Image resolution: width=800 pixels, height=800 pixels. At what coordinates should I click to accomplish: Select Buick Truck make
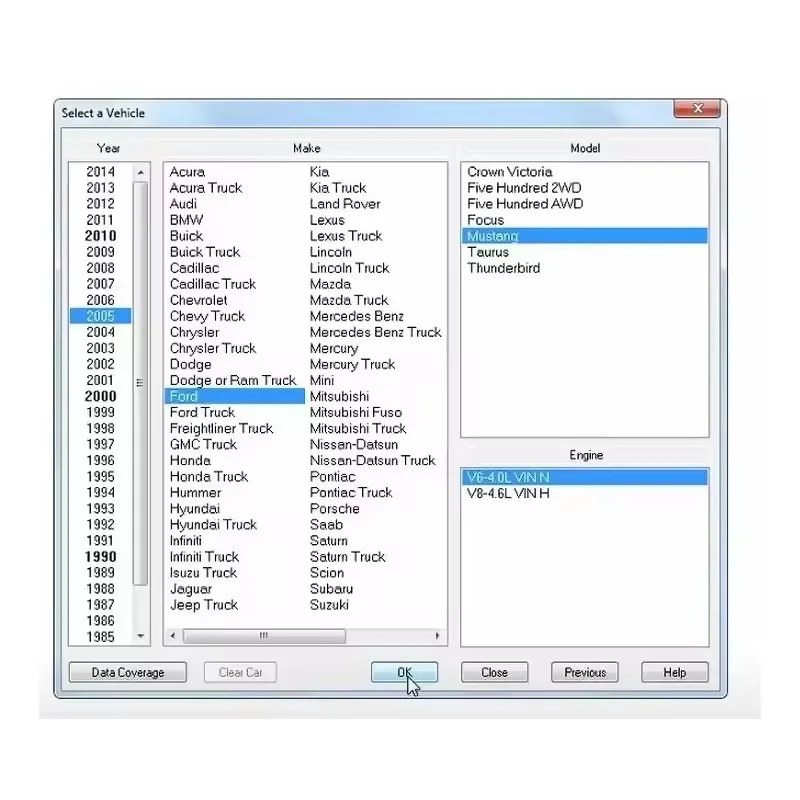[x=205, y=252]
